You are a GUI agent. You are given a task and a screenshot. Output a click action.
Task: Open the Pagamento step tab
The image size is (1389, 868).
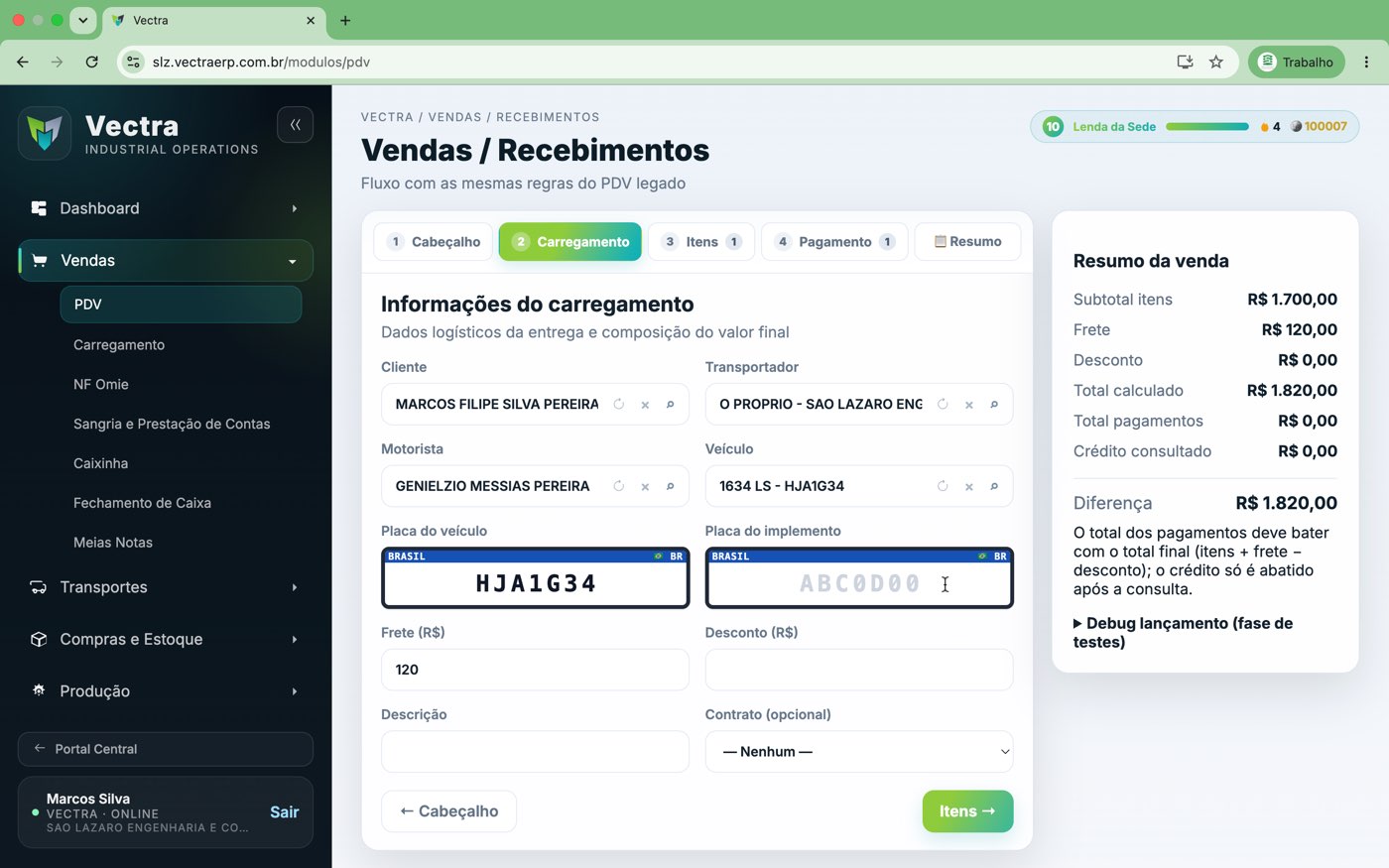click(834, 242)
